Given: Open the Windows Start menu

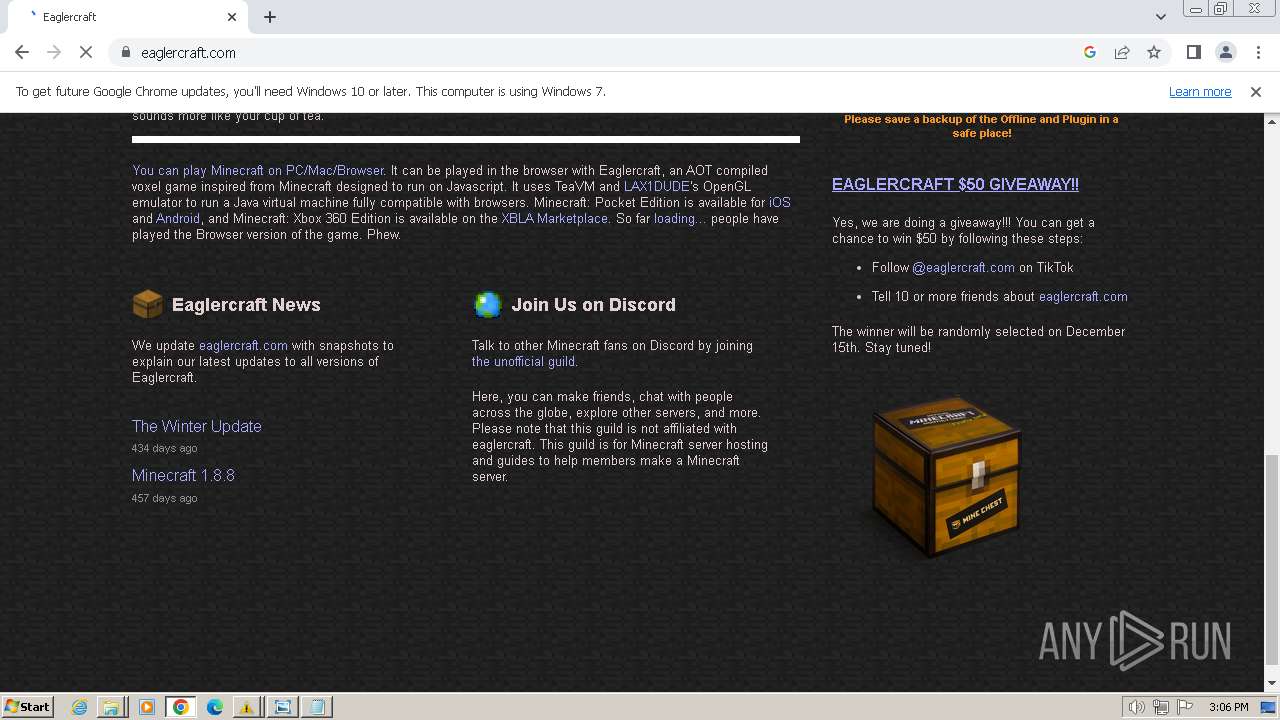Looking at the screenshot, I should [x=27, y=706].
